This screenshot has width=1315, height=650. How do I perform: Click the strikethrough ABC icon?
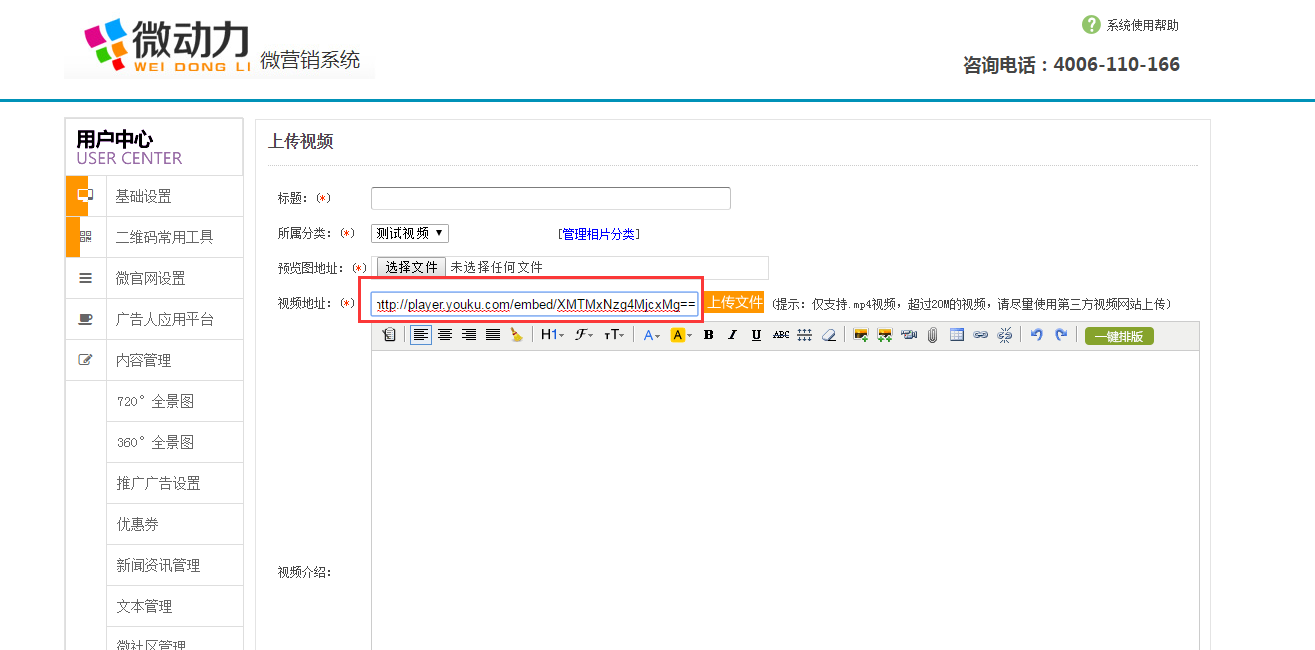click(781, 335)
